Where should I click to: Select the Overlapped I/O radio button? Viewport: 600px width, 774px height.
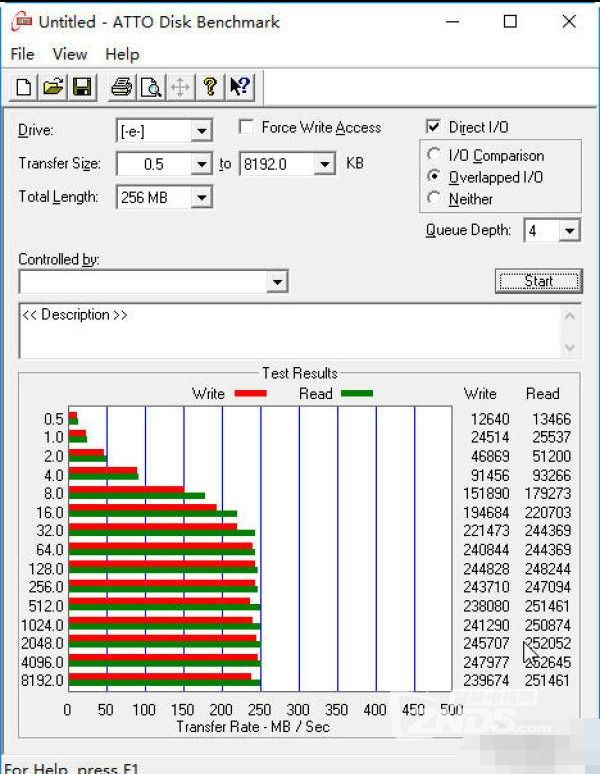[x=434, y=176]
